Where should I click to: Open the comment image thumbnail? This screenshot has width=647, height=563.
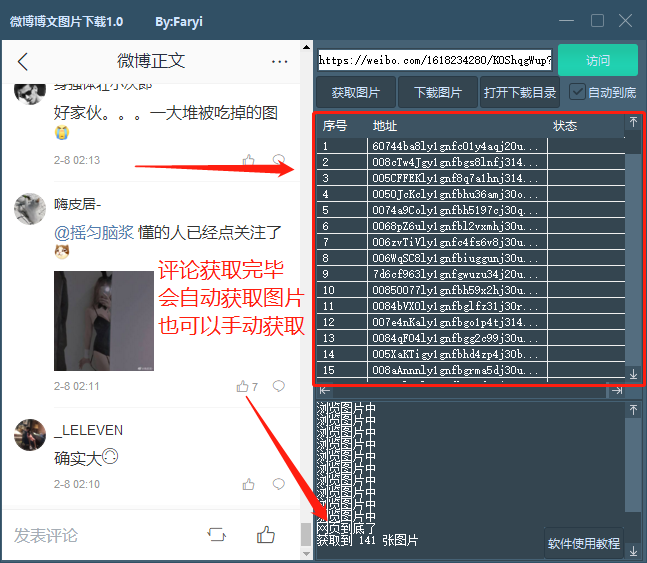point(104,321)
